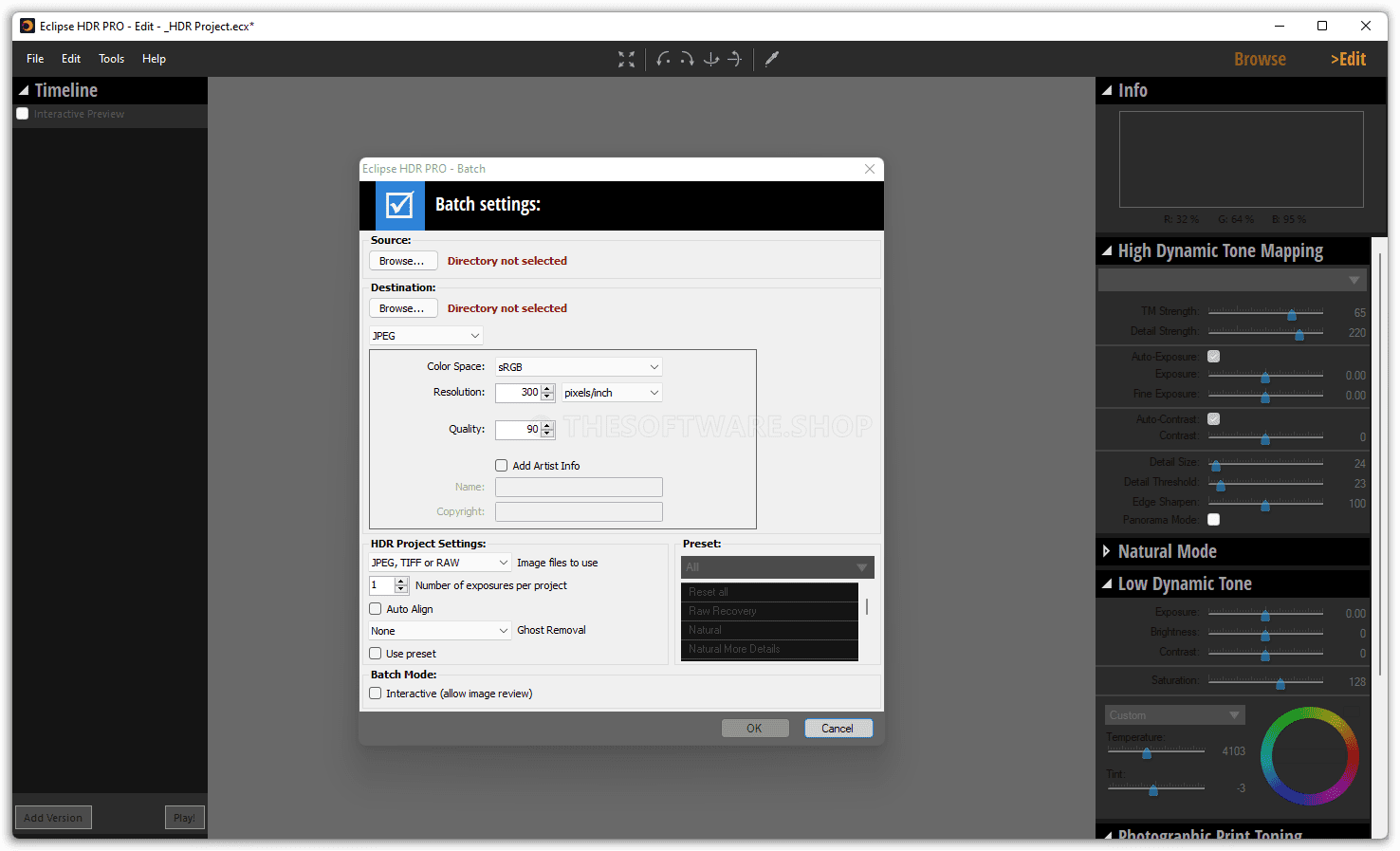Open the Color Space sRGB dropdown

pos(579,367)
